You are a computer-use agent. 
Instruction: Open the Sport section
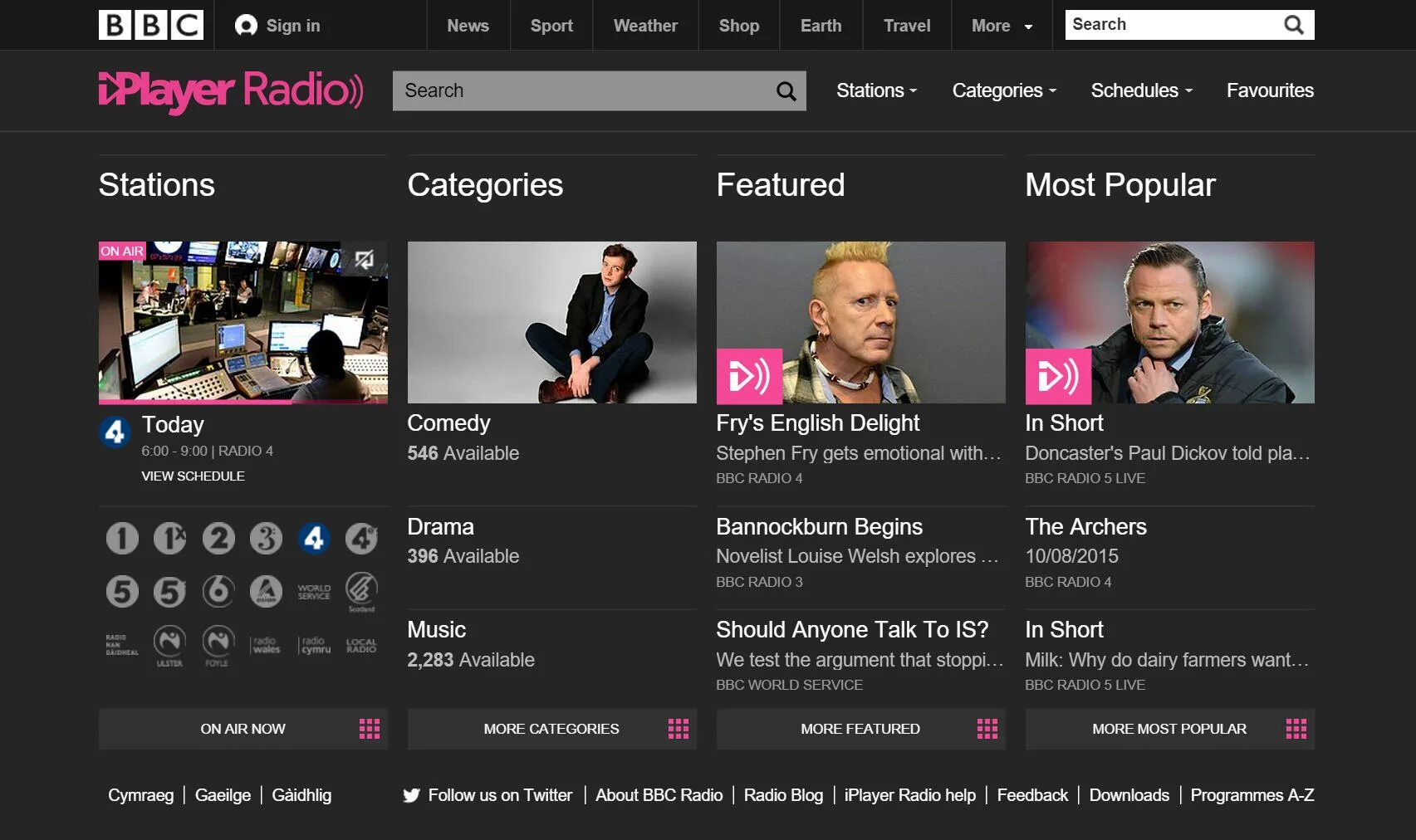[551, 26]
